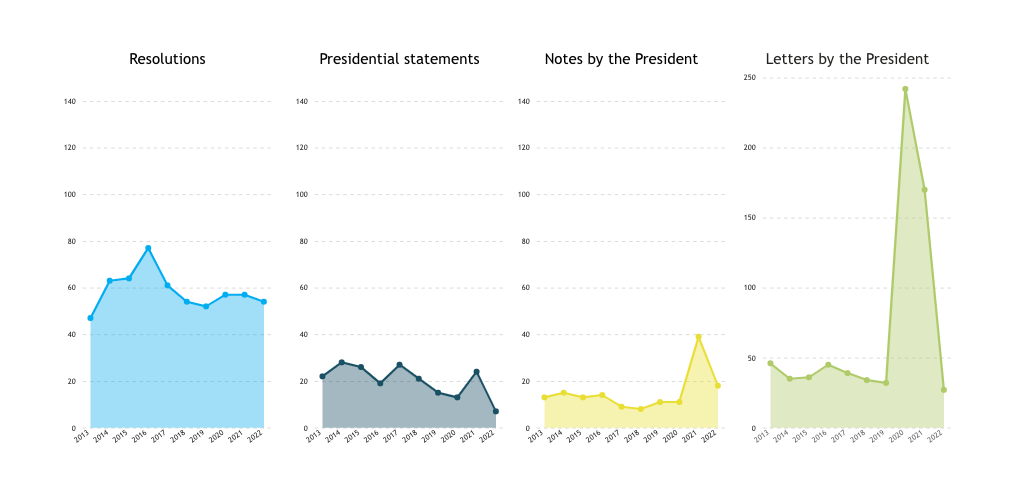Select the 2013 data point in Resolutions chart
Image resolution: width=1015 pixels, height=490 pixels.
[x=91, y=318]
